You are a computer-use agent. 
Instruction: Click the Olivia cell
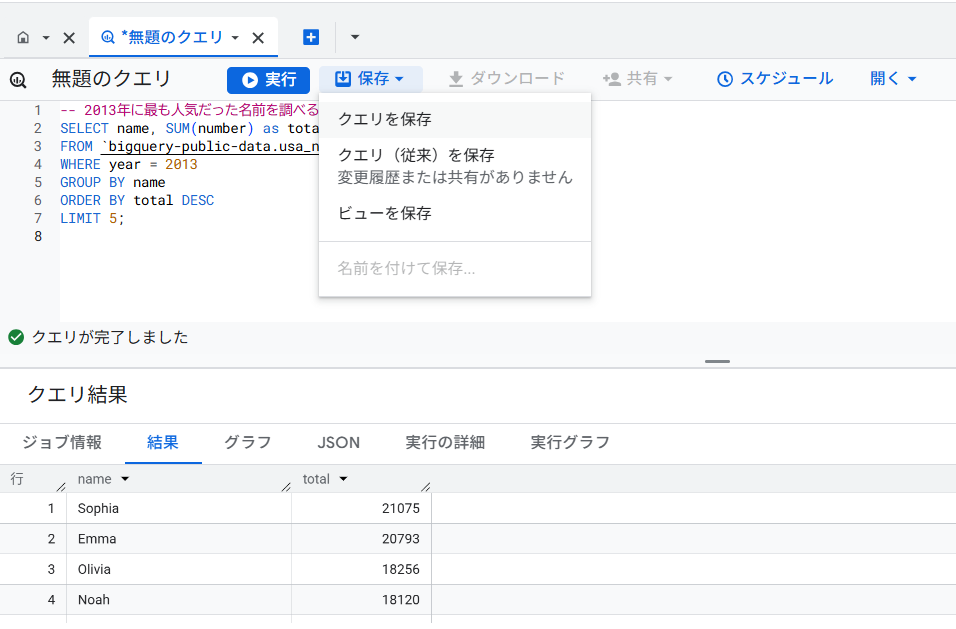tap(179, 569)
